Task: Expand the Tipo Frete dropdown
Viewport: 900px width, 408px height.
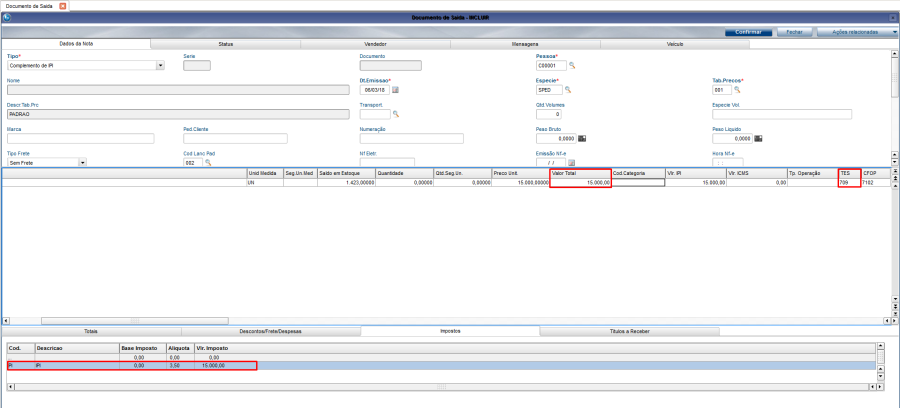Action: pos(83,163)
